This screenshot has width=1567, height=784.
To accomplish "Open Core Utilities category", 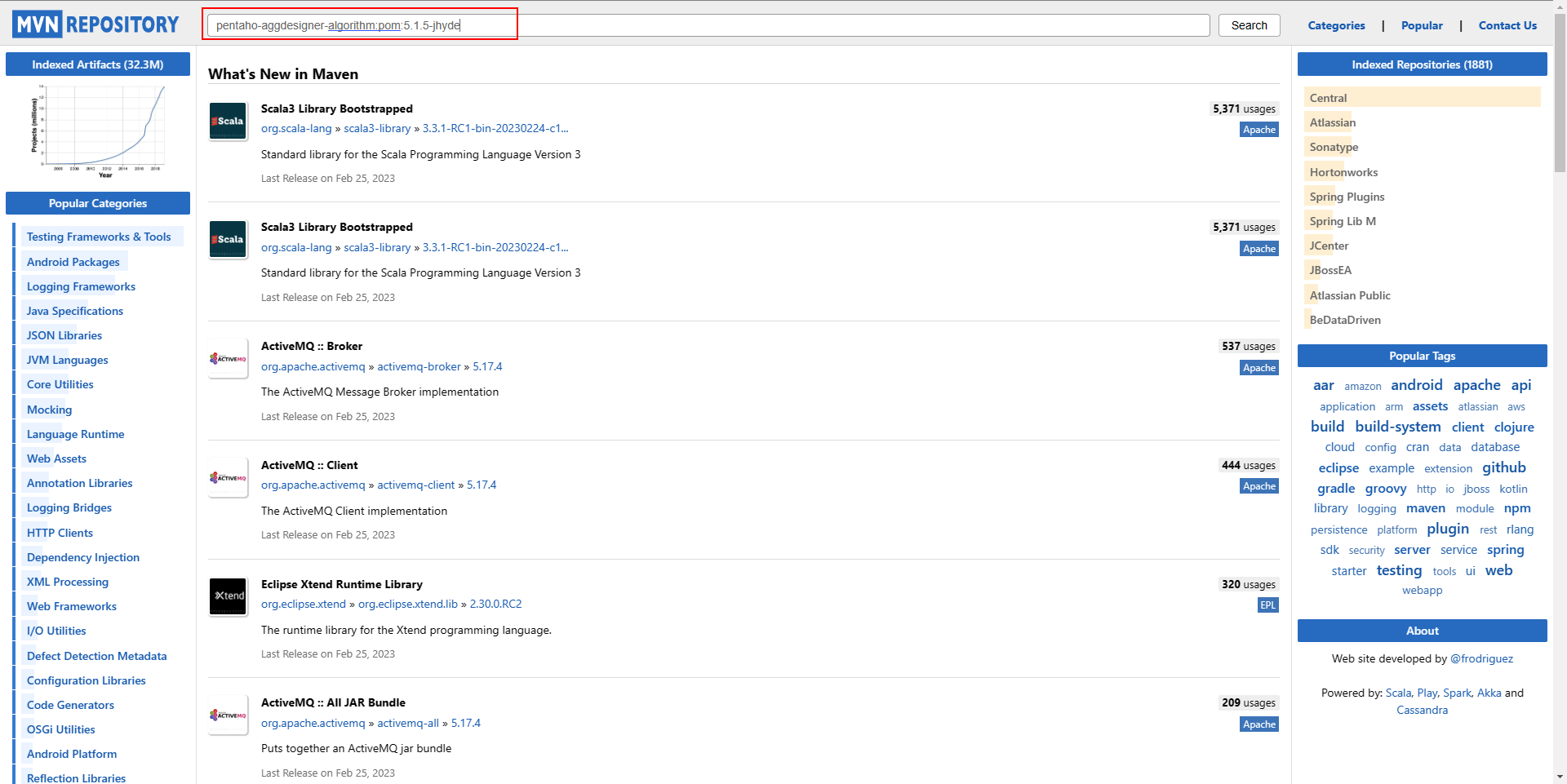I will coord(60,384).
